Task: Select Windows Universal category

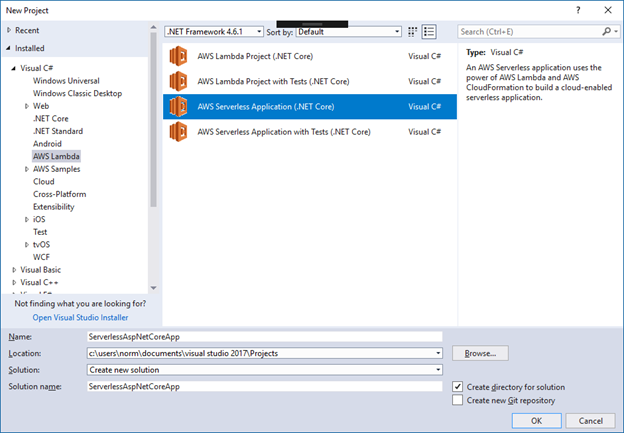Action: pyautogui.click(x=66, y=80)
